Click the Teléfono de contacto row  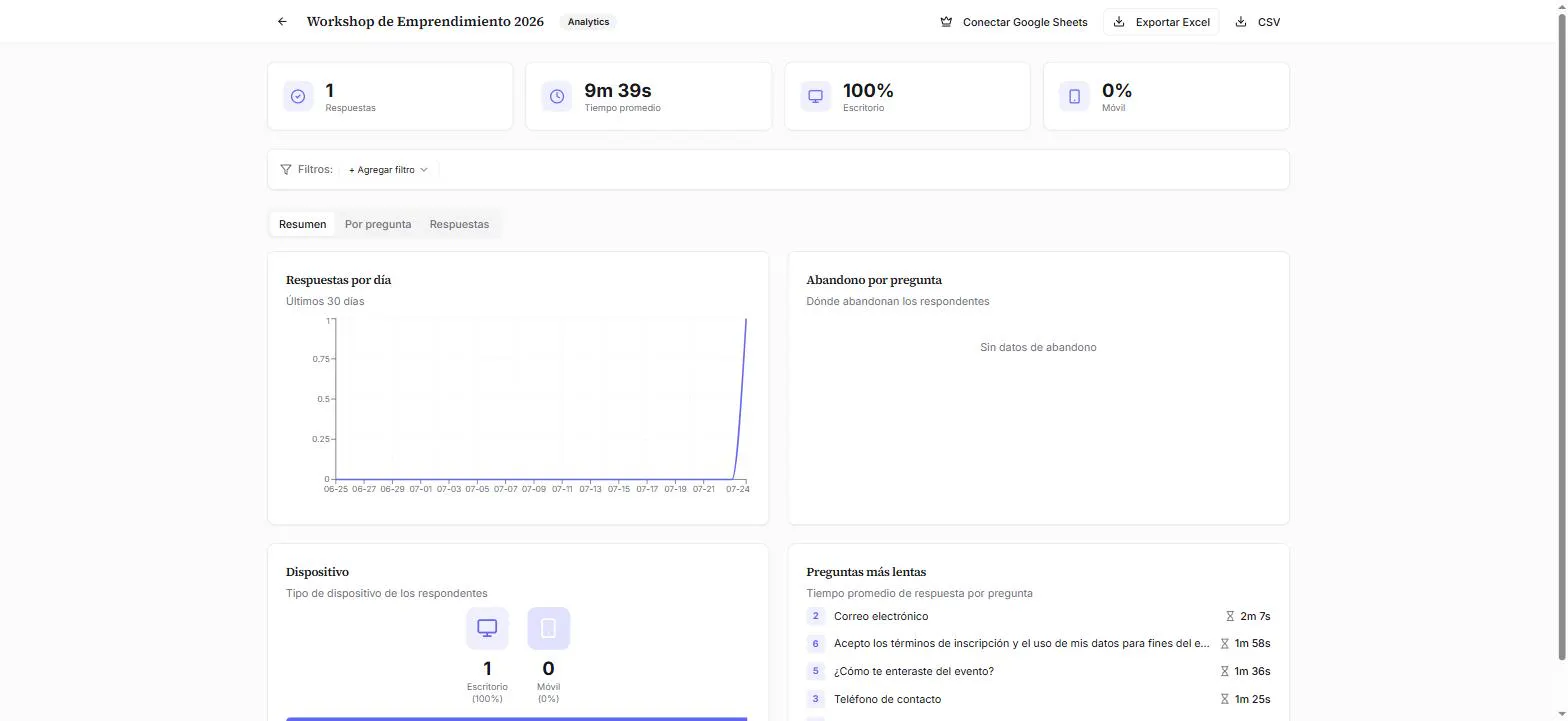coord(1038,699)
